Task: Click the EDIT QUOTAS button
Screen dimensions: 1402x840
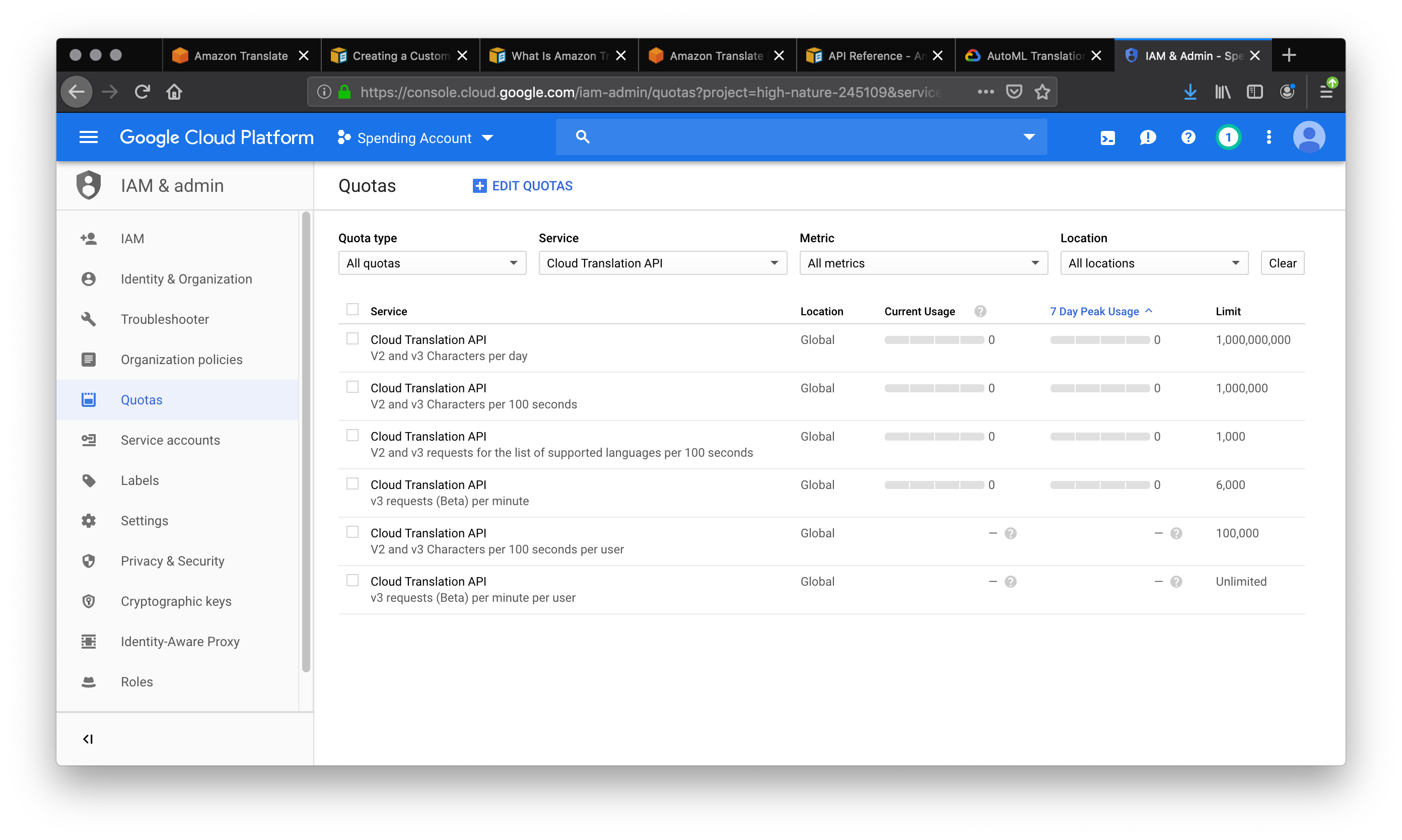Action: click(x=522, y=186)
